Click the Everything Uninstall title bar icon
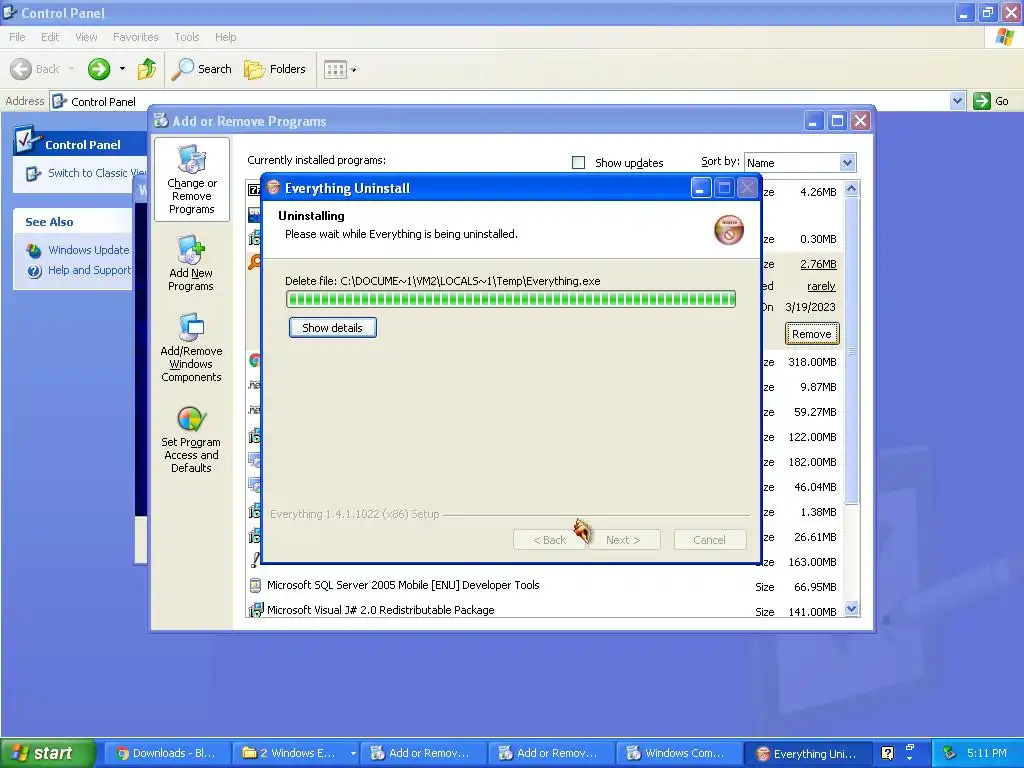The height and width of the screenshot is (768, 1024). (273, 188)
